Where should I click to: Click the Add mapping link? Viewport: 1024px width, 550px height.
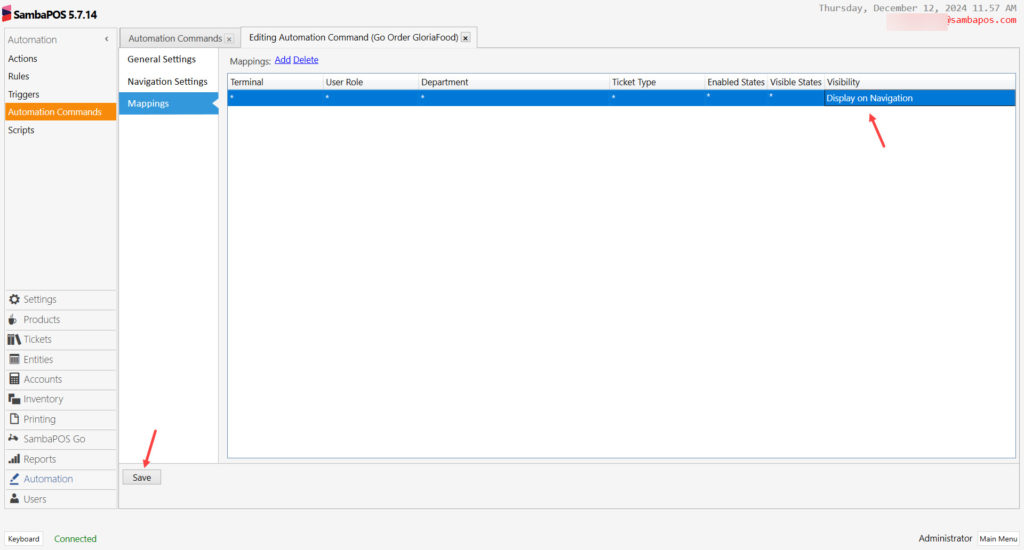[x=283, y=59]
